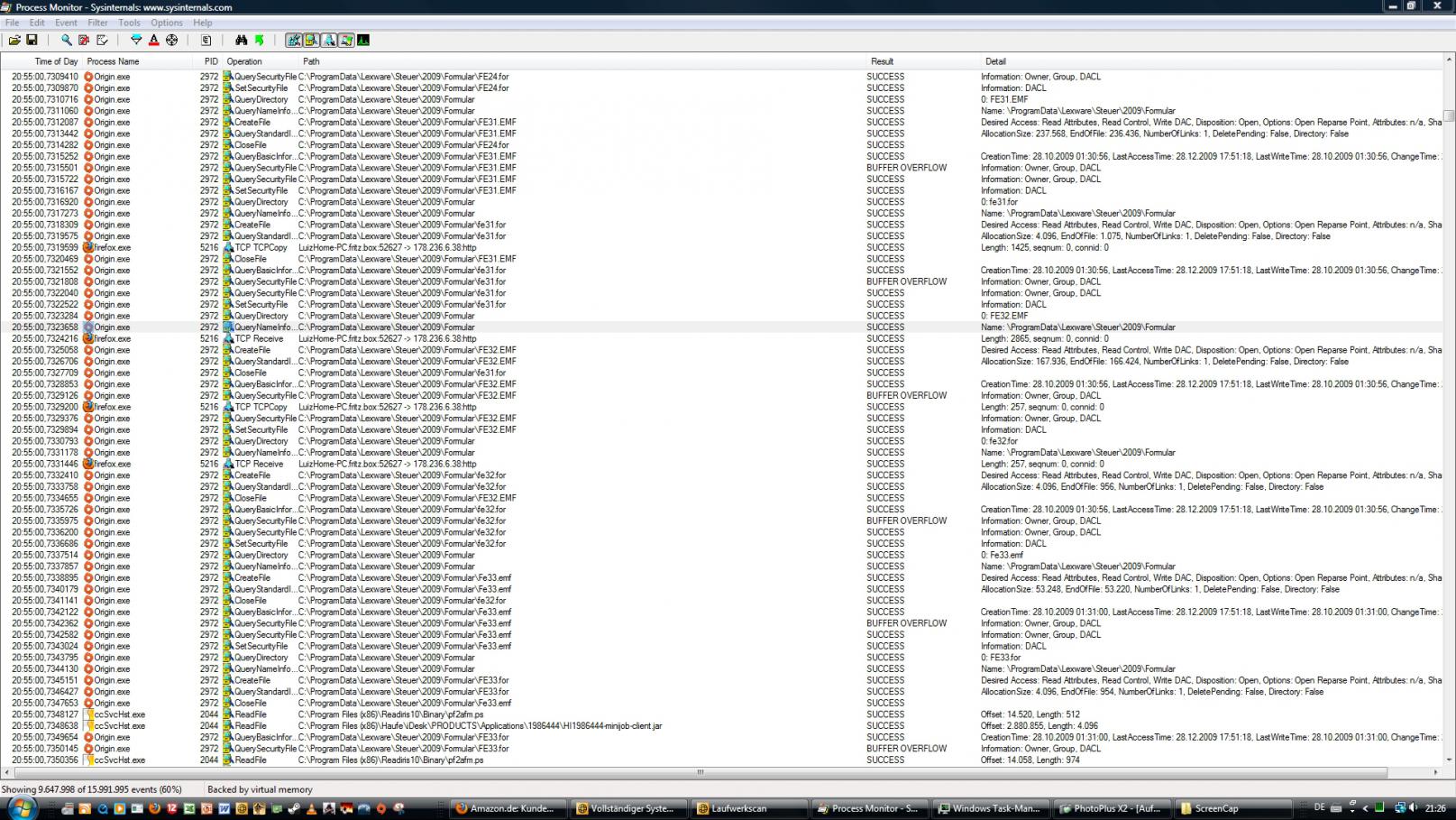Open the Options menu

[167, 23]
